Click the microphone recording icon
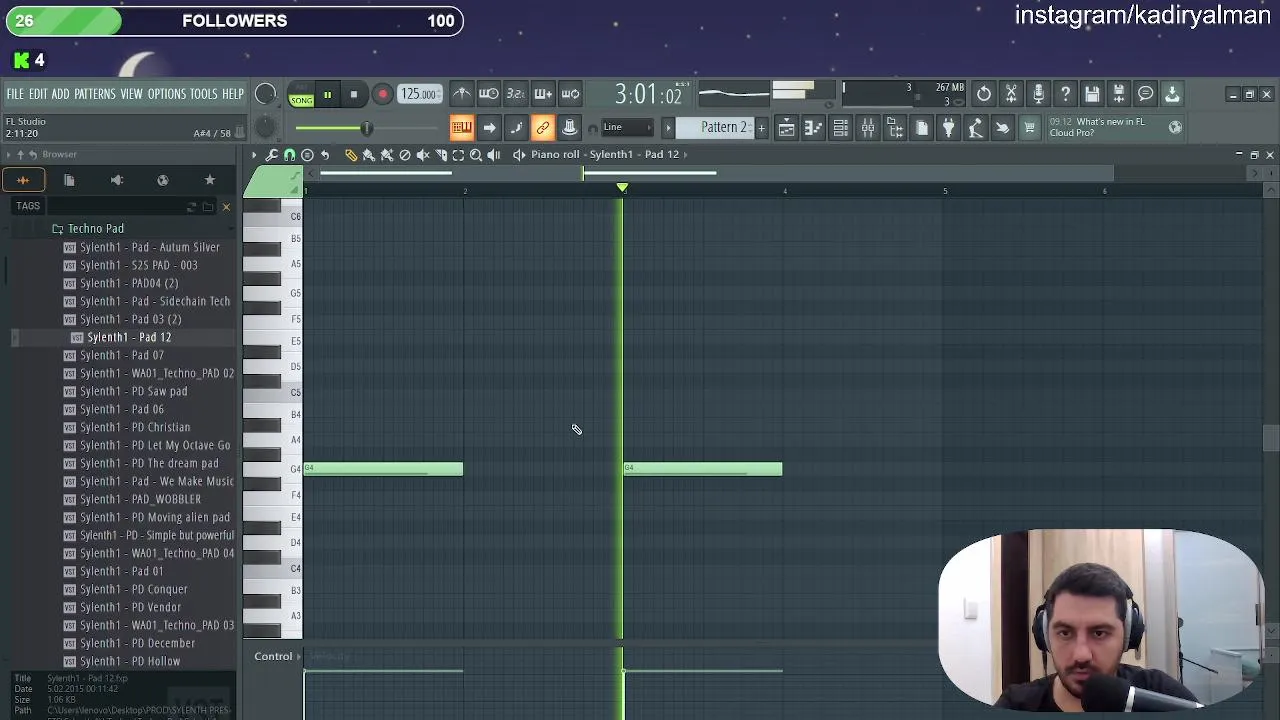 click(x=1038, y=94)
